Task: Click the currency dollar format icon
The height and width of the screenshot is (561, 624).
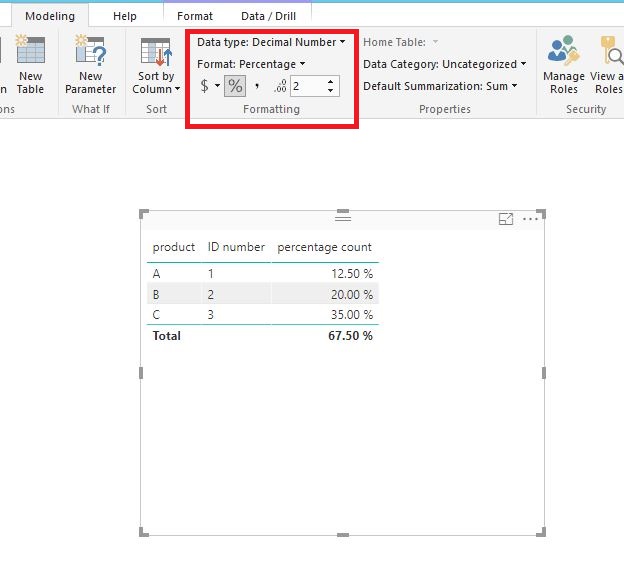Action: (x=204, y=86)
